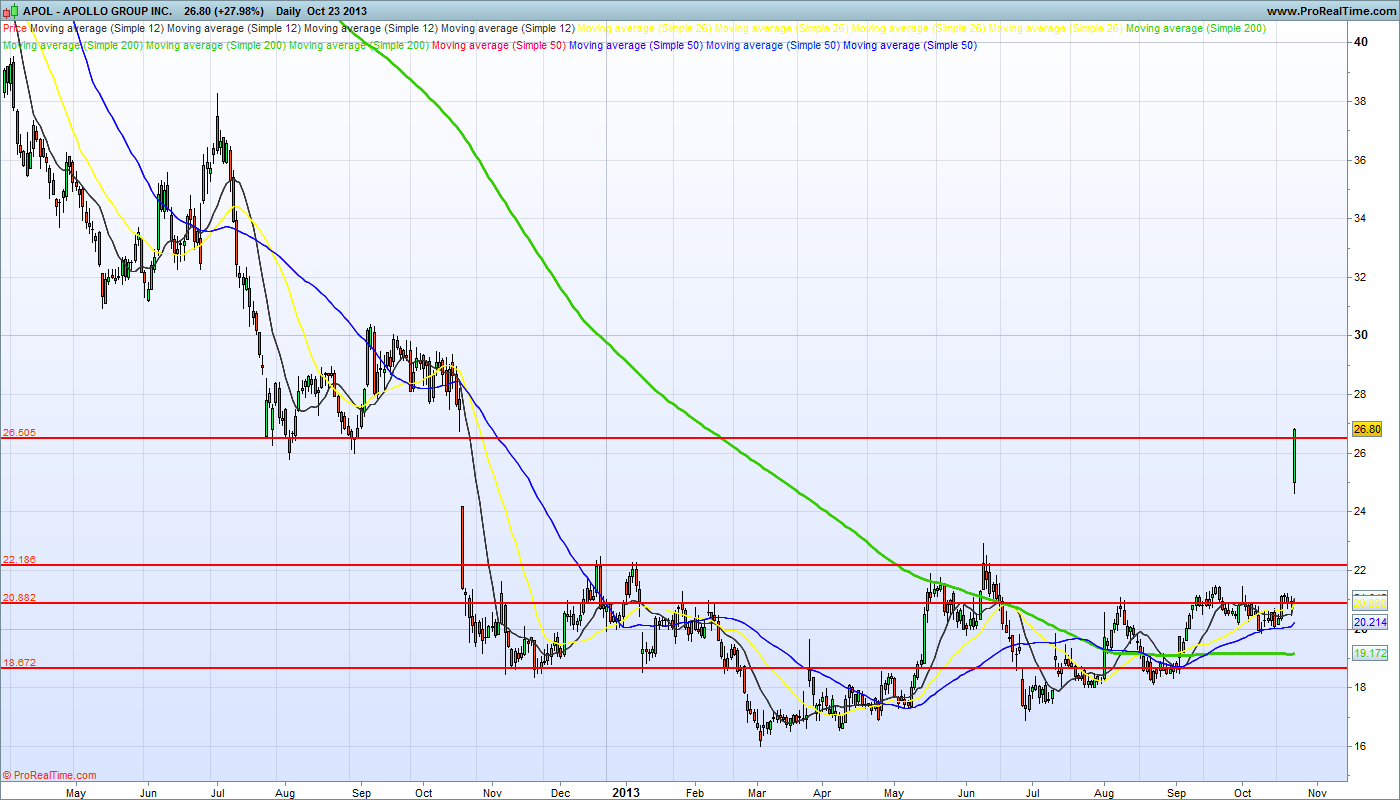Click the candlestick icon beside the APOL title

11,11
